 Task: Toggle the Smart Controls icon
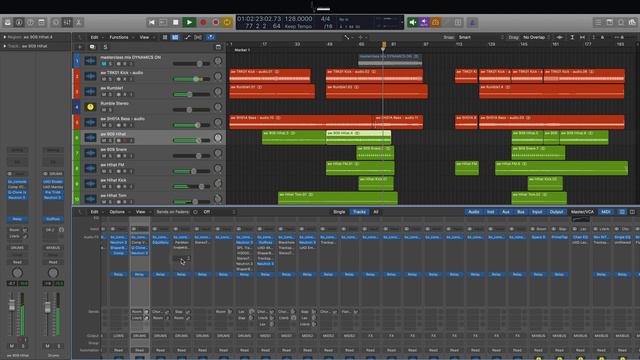pyautogui.click(x=56, y=22)
